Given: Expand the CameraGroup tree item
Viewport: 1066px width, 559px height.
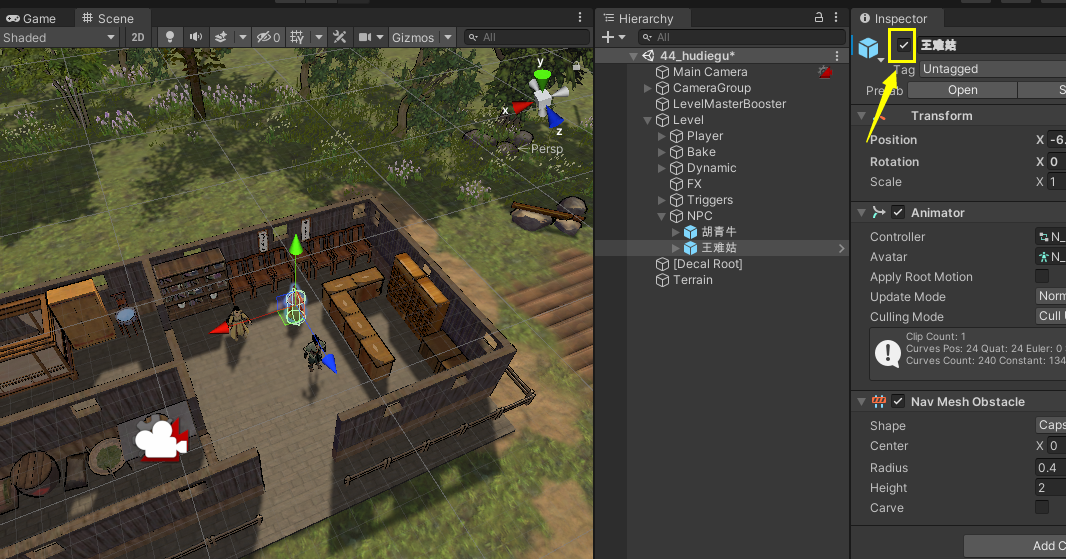Looking at the screenshot, I should click(648, 88).
